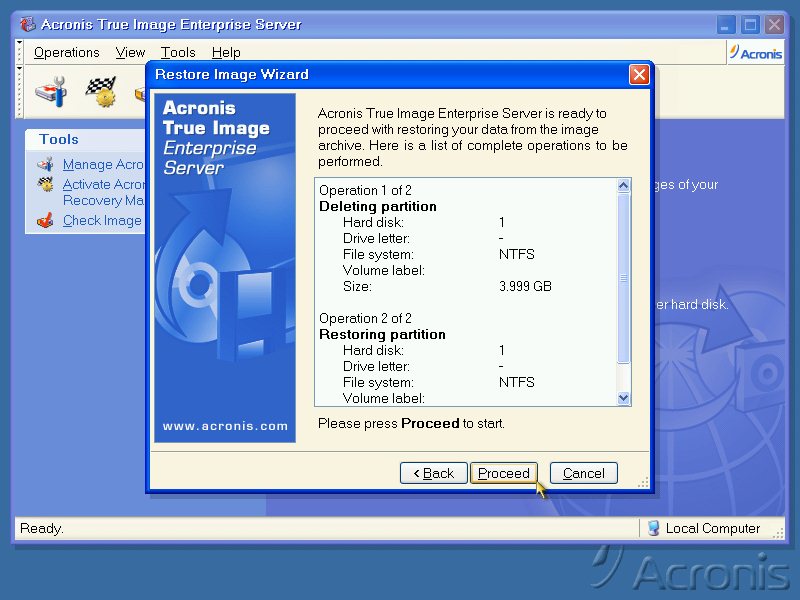
Task: Click the main window toolbar grip handle
Action: 20,92
